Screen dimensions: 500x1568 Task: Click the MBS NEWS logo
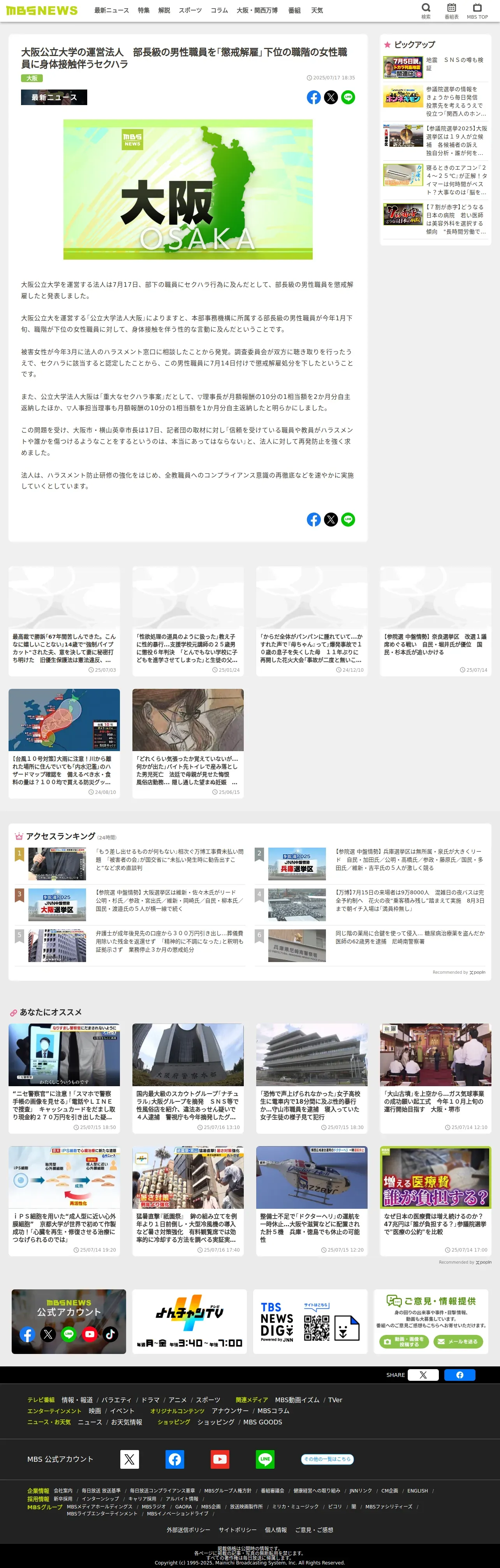tap(42, 11)
